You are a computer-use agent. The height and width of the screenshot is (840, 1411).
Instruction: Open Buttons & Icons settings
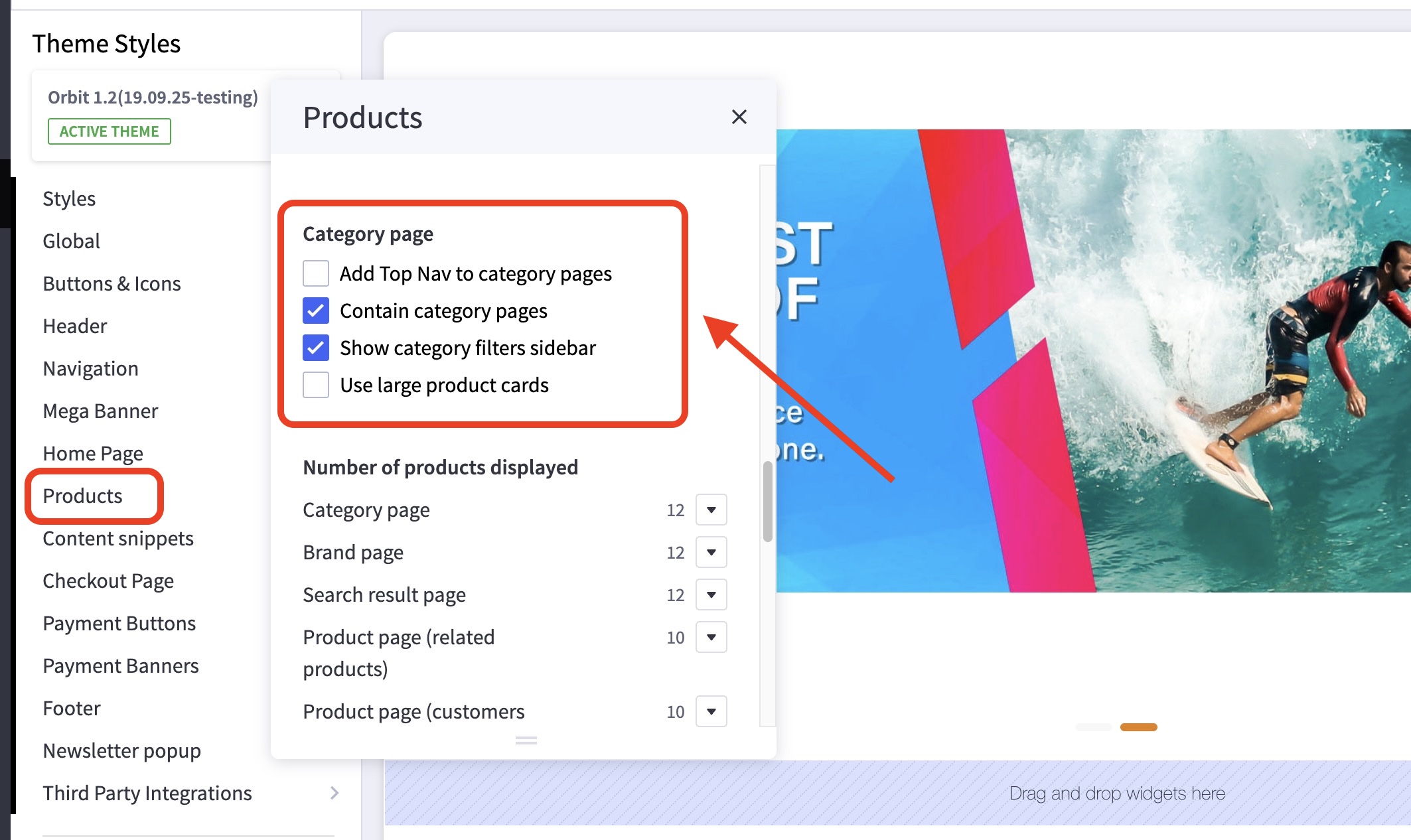[x=111, y=283]
